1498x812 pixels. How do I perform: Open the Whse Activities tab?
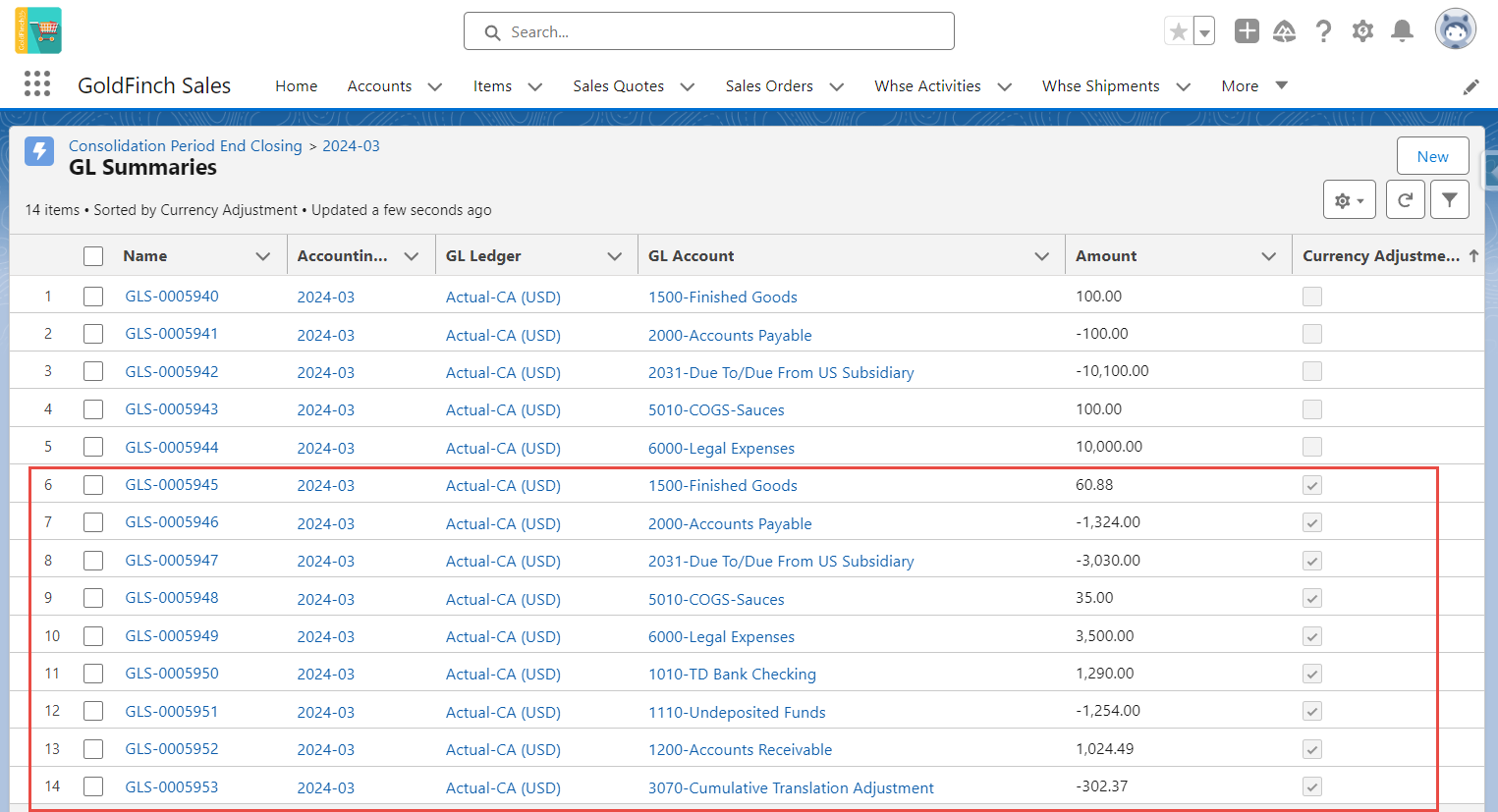pos(927,86)
